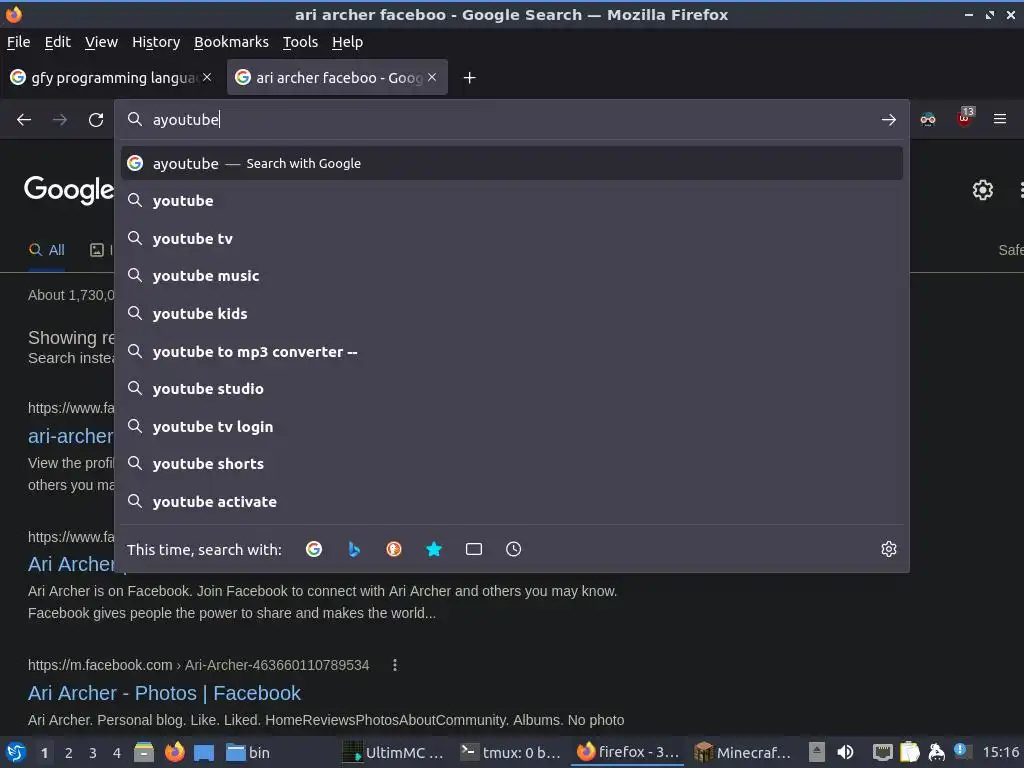This screenshot has height=768, width=1024.
Task: Pick the 'youtube shorts' suggestion
Action: (511, 464)
